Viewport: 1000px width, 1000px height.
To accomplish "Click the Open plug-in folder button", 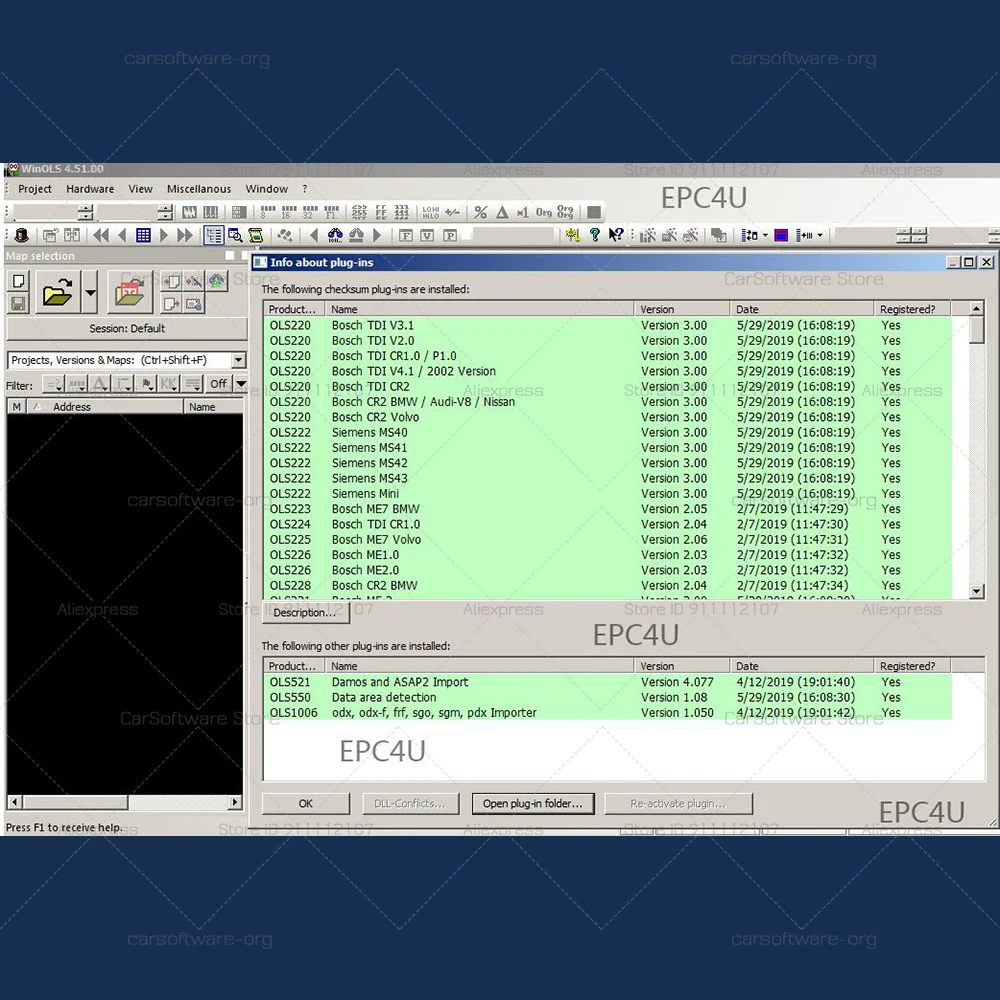I will point(532,803).
